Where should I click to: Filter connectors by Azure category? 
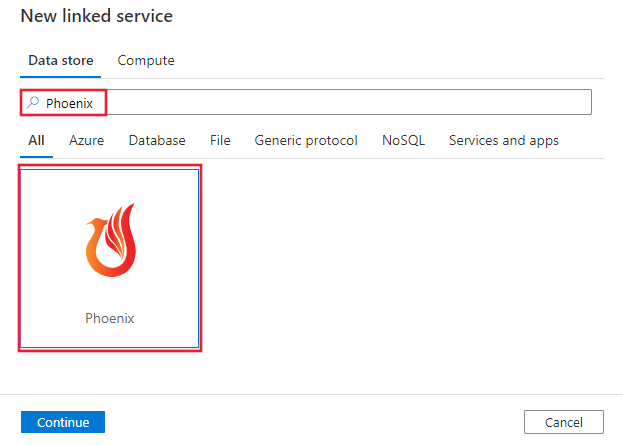[86, 141]
